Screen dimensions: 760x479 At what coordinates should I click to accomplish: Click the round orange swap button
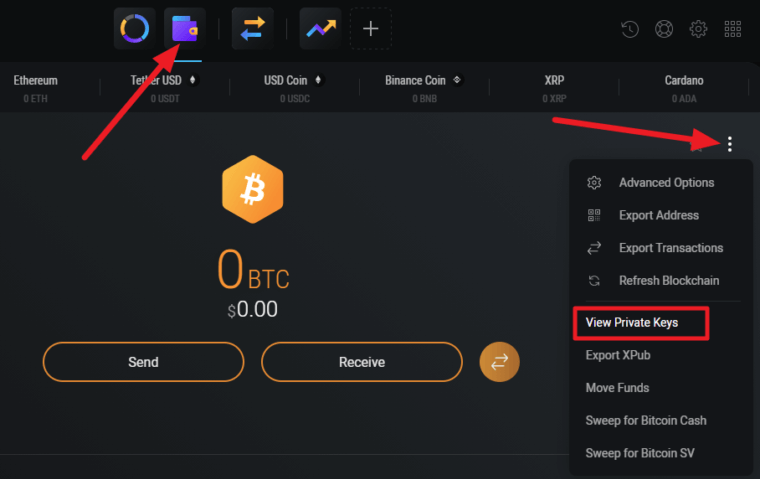click(499, 362)
